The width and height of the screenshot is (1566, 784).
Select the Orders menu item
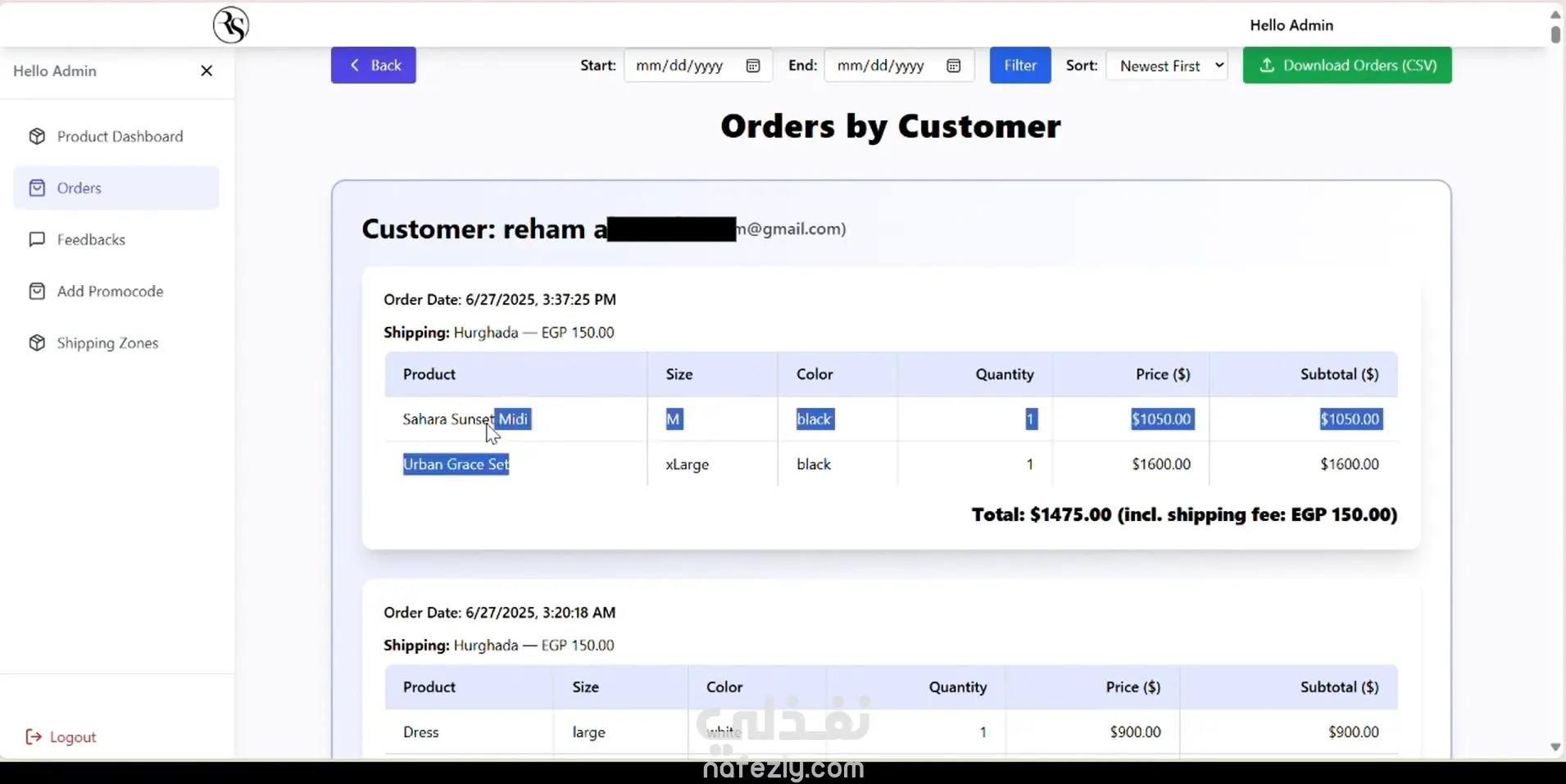(116, 188)
